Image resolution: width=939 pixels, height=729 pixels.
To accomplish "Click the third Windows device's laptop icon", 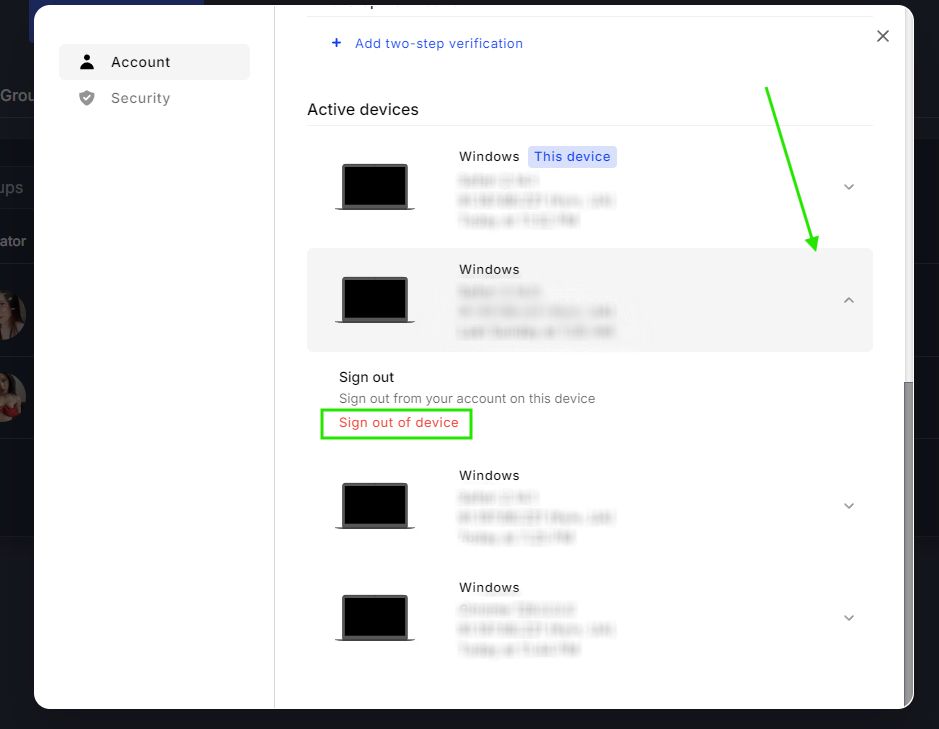I will [375, 506].
